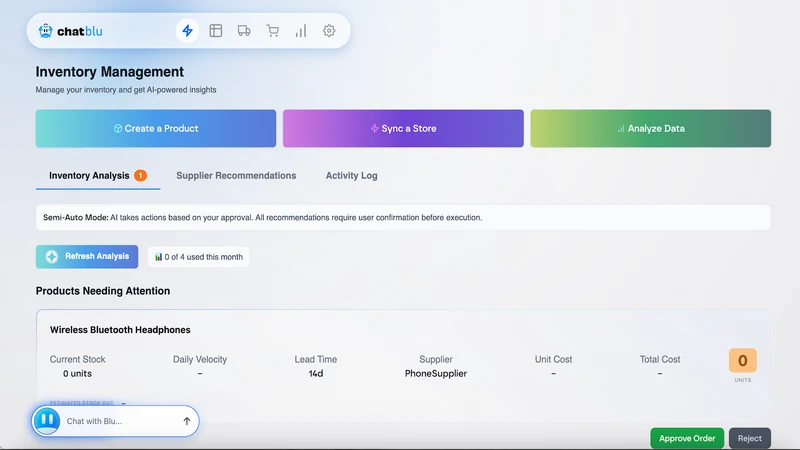Click the Products Needing Attention heading
800x450 pixels.
(x=103, y=291)
